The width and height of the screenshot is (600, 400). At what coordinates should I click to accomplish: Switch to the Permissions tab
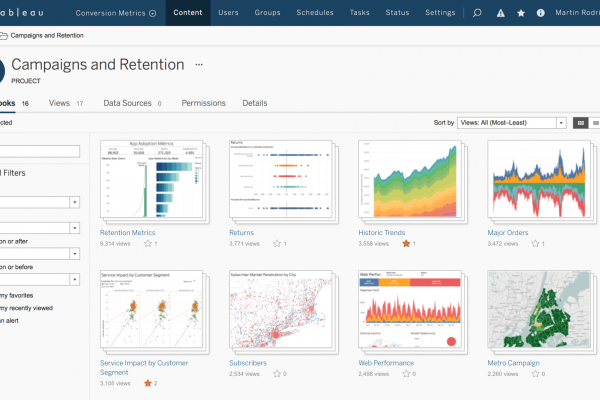pyautogui.click(x=203, y=103)
